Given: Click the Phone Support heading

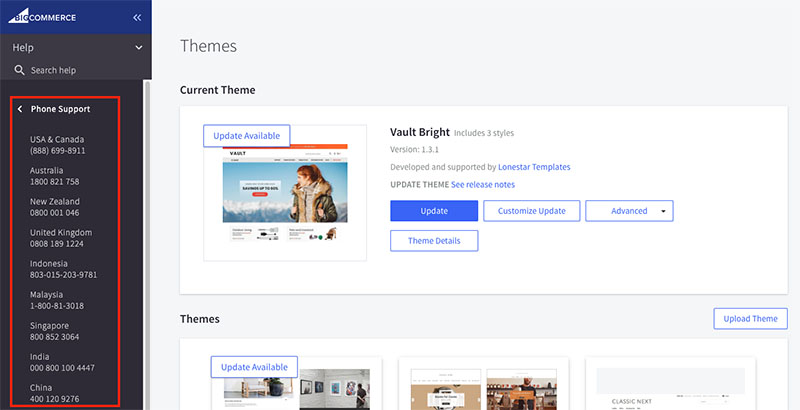Looking at the screenshot, I should point(60,109).
